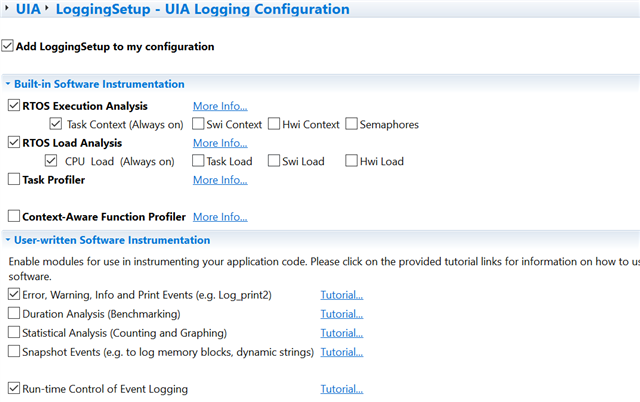The height and width of the screenshot is (402, 640).
Task: Open Tutorial for Duration Analysis
Action: pos(341,314)
